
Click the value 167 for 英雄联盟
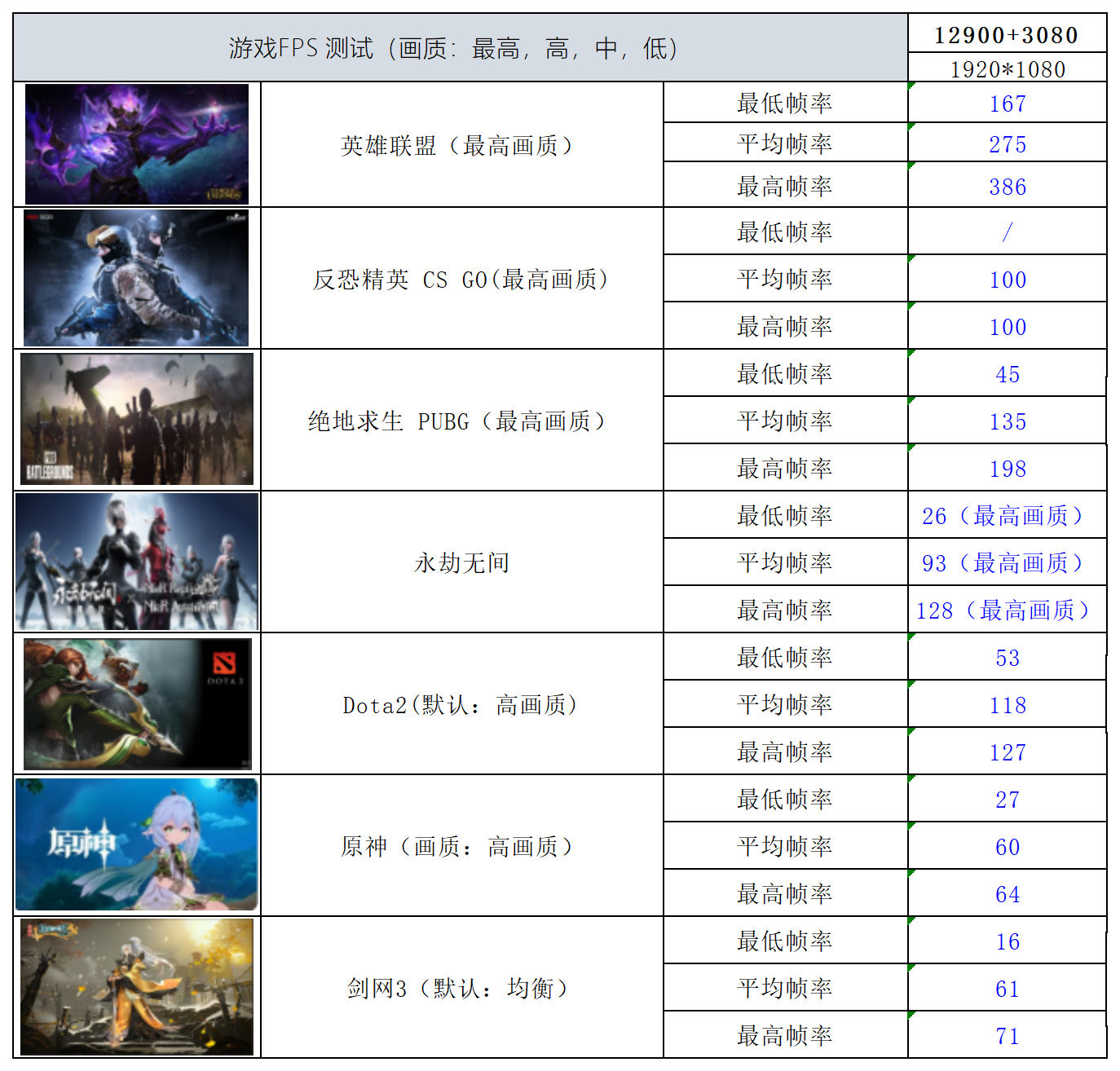point(1008,104)
